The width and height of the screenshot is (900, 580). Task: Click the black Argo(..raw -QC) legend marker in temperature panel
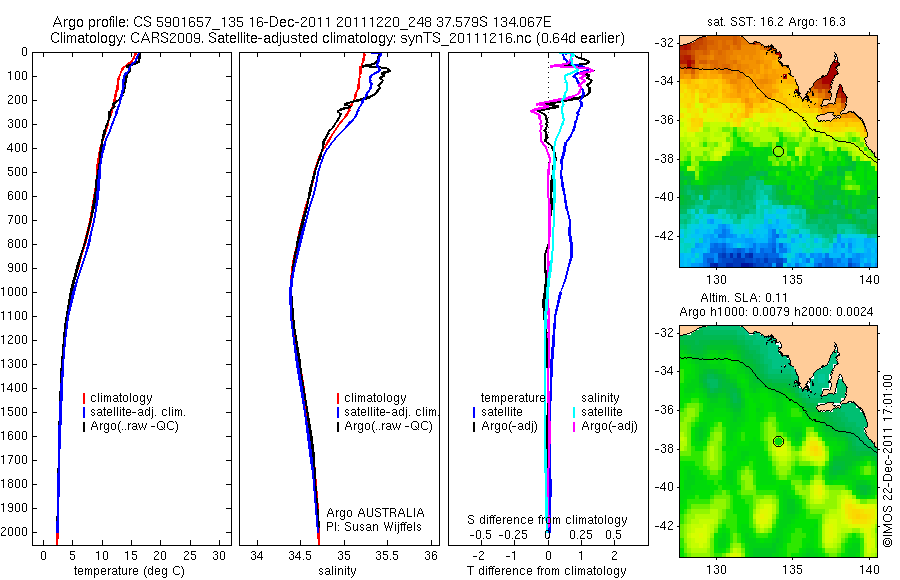click(84, 426)
